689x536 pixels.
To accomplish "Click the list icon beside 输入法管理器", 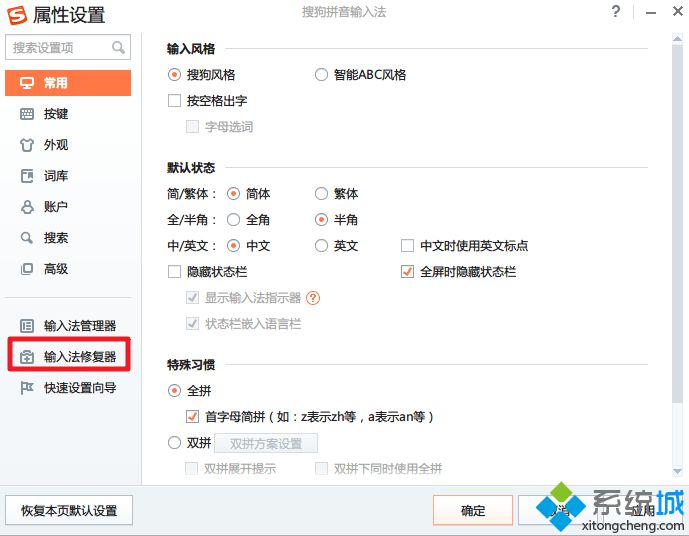I will click(27, 326).
